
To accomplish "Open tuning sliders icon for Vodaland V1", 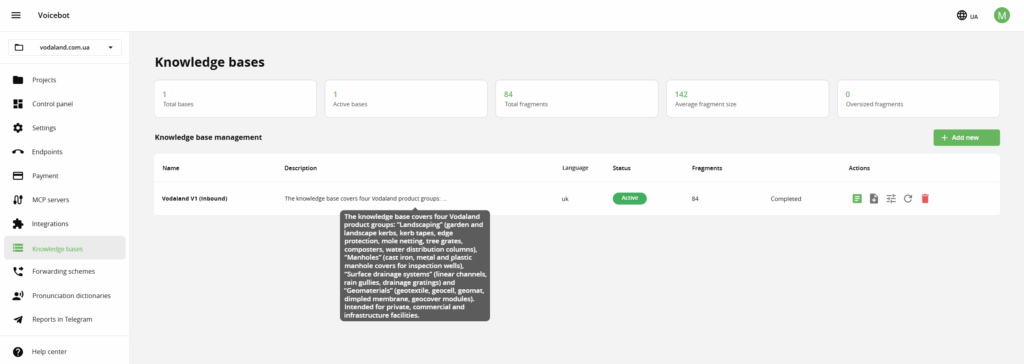I will coord(891,199).
